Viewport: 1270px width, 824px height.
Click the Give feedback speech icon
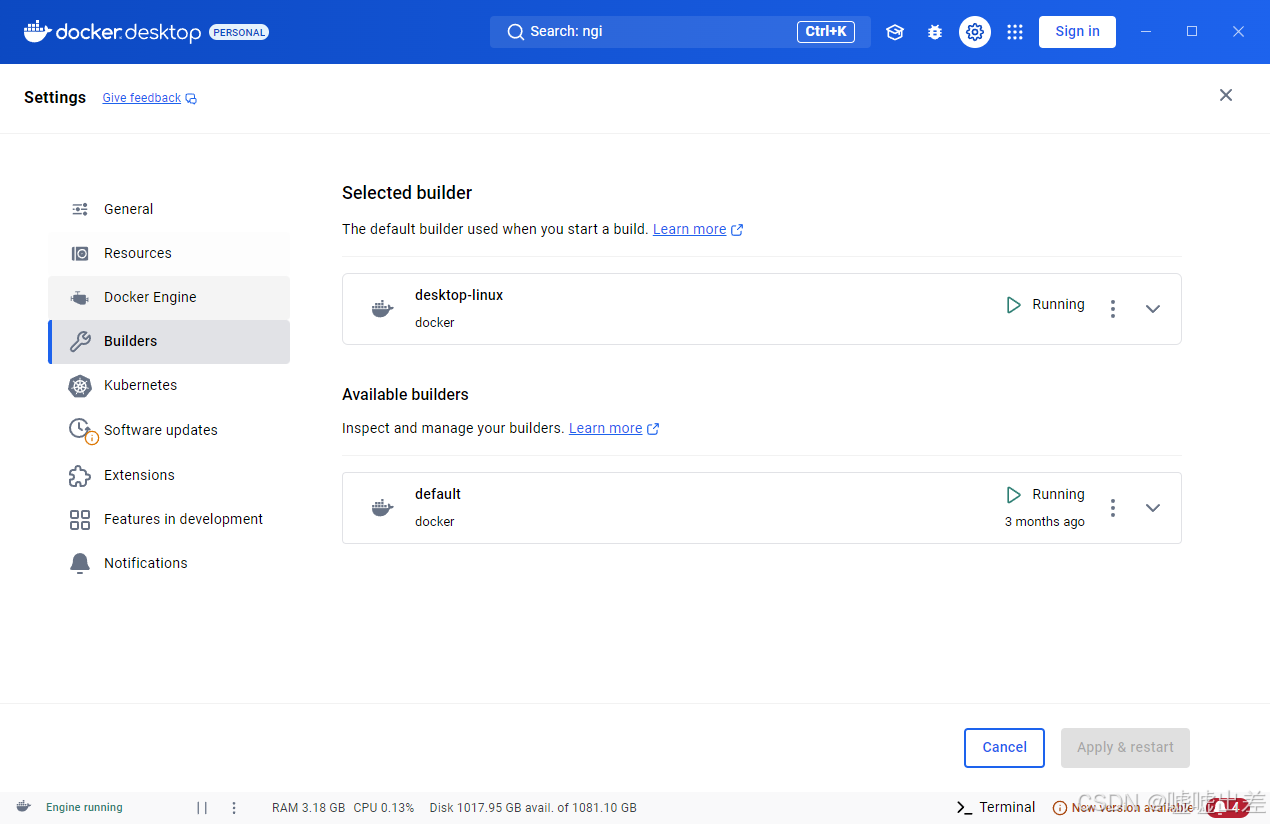coord(191,98)
